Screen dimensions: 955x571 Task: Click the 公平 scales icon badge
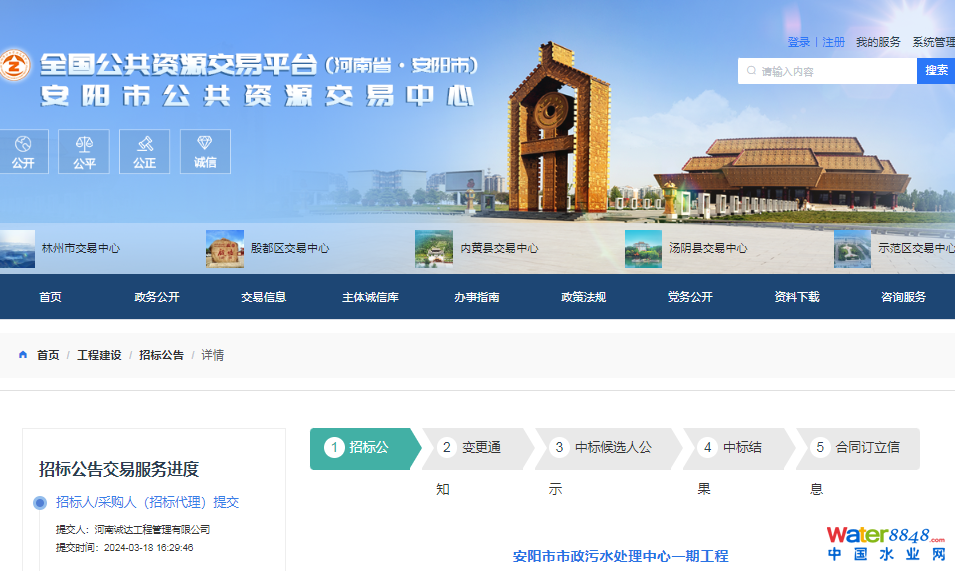84,151
